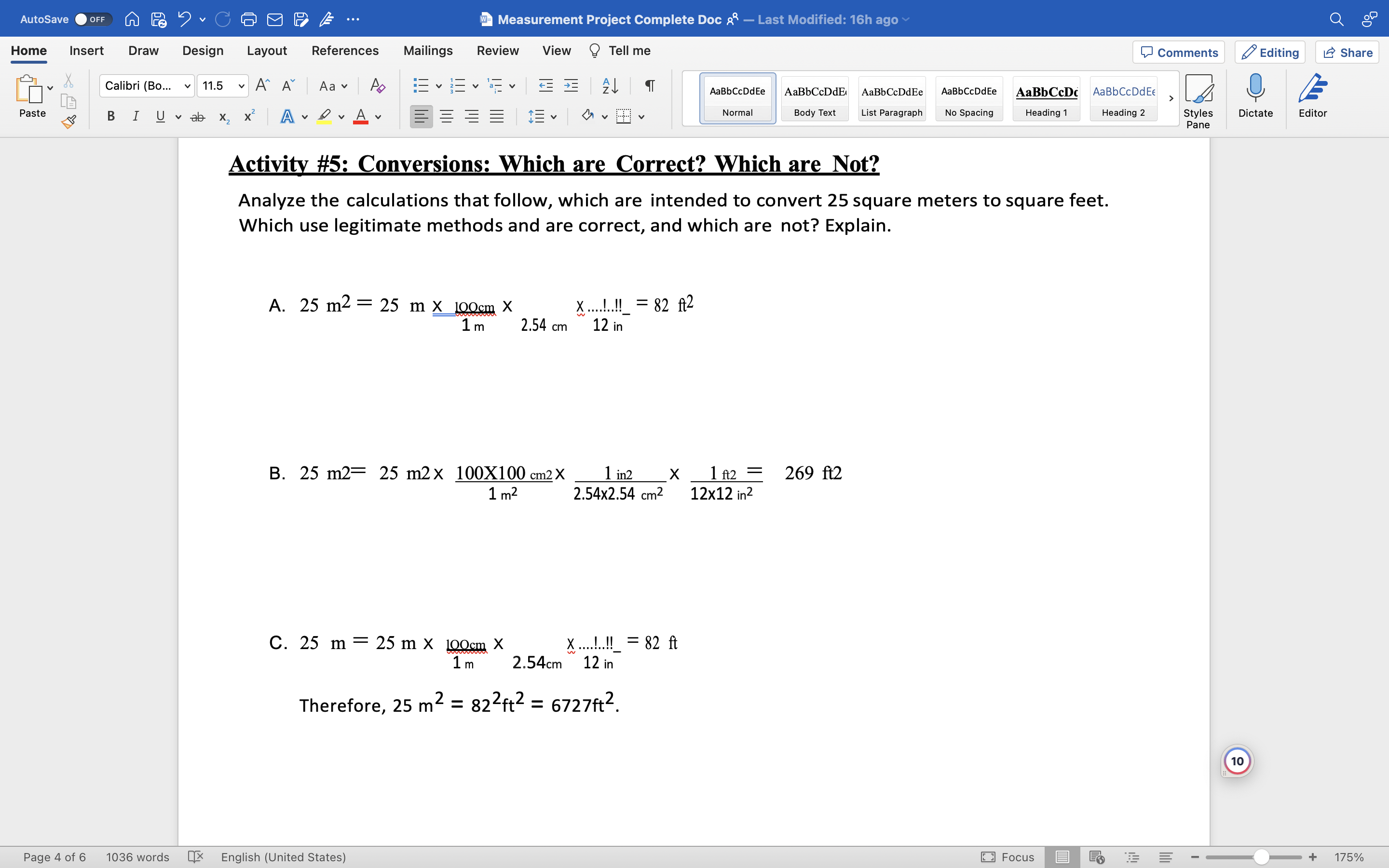
Task: Click the Clear Formatting icon
Action: [377, 85]
